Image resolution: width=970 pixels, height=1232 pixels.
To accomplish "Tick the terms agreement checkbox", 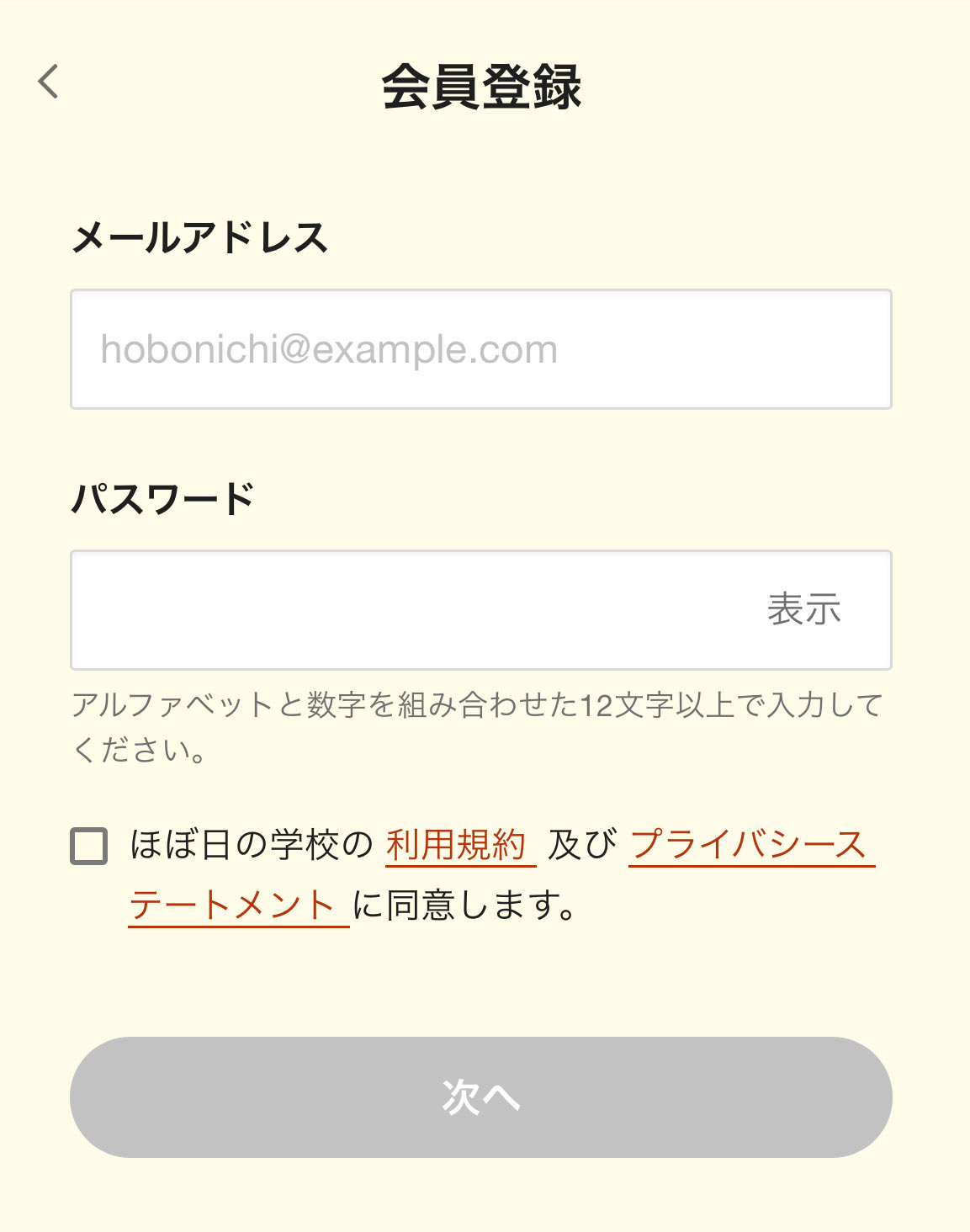I will pos(89,846).
